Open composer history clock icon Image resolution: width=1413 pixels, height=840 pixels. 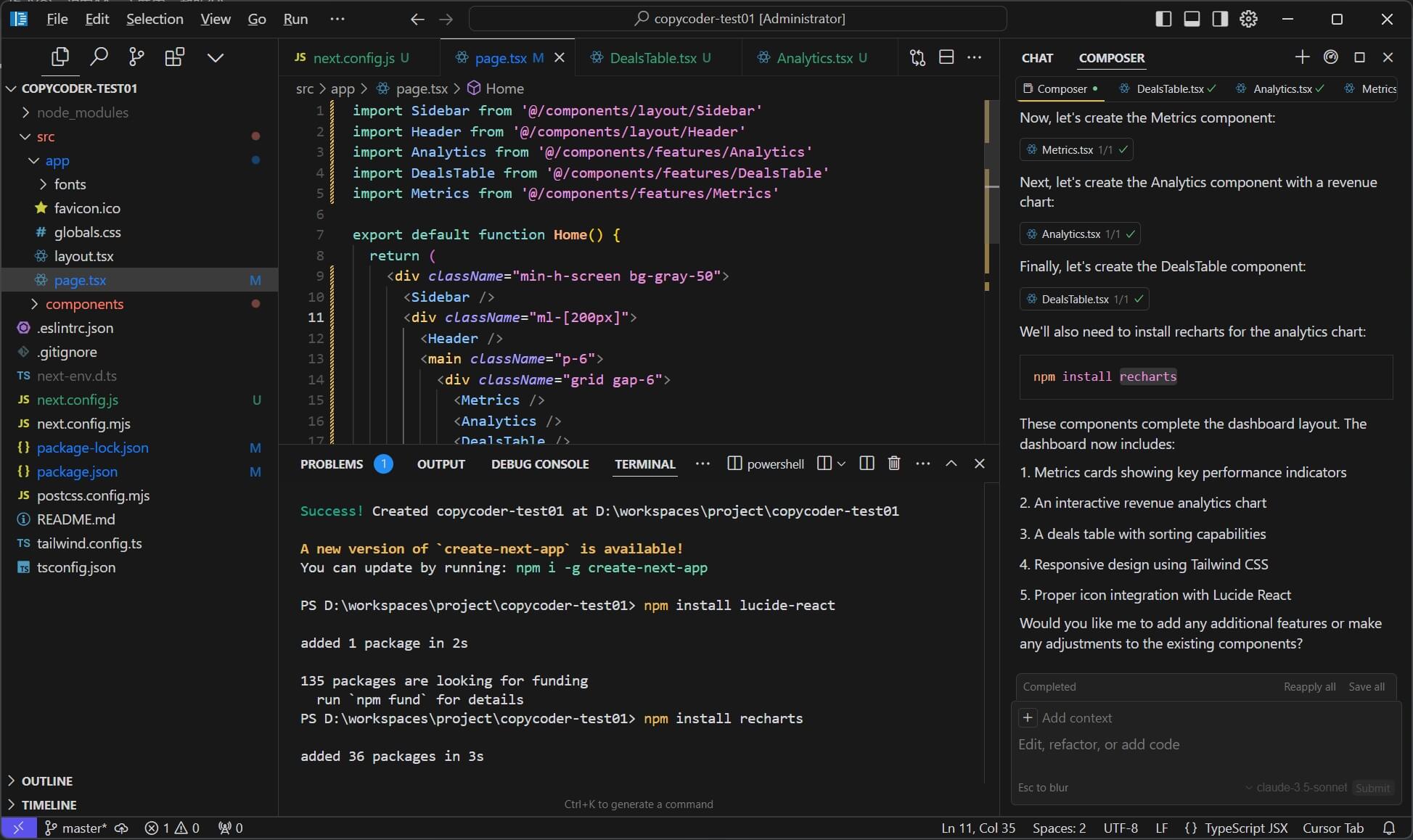click(x=1330, y=57)
